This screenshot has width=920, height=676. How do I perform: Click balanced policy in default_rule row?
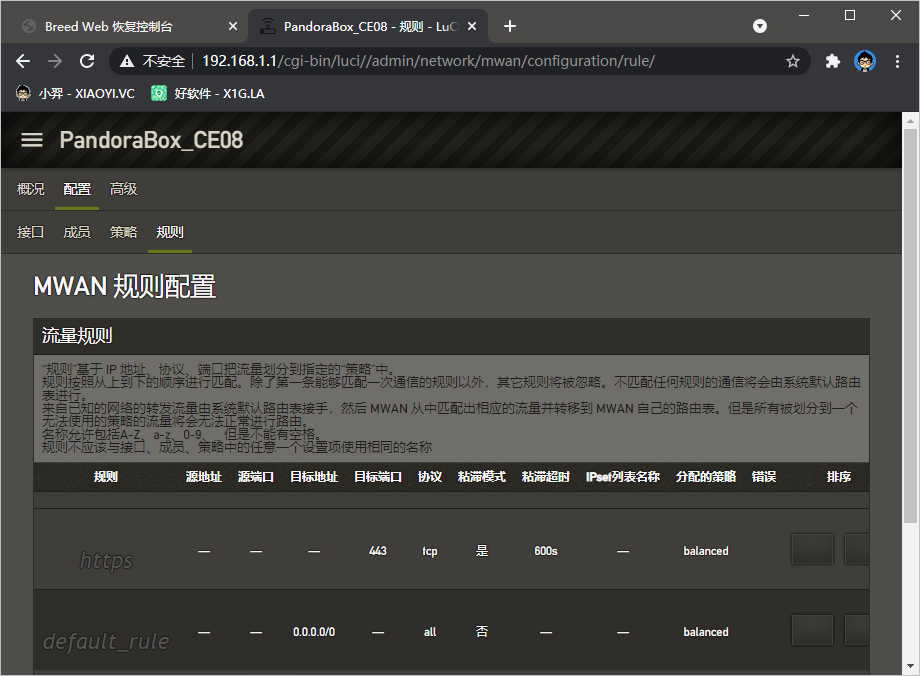(706, 632)
